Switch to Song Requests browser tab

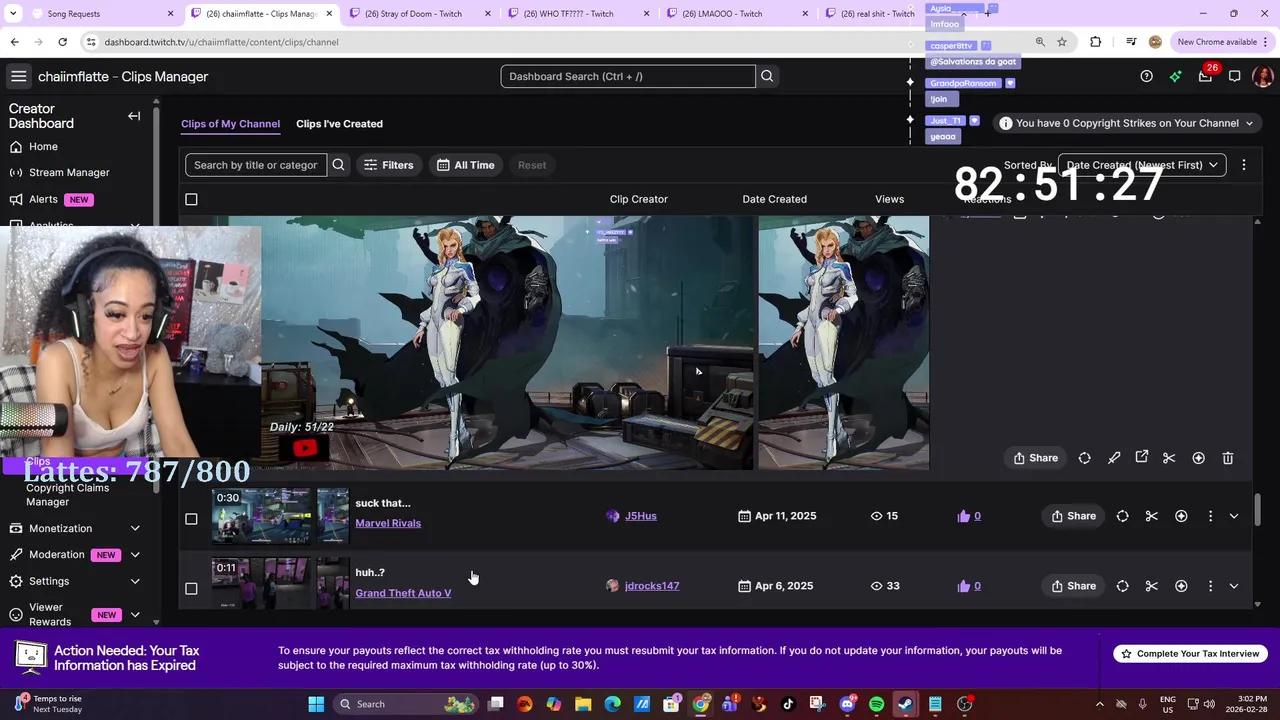(95, 14)
